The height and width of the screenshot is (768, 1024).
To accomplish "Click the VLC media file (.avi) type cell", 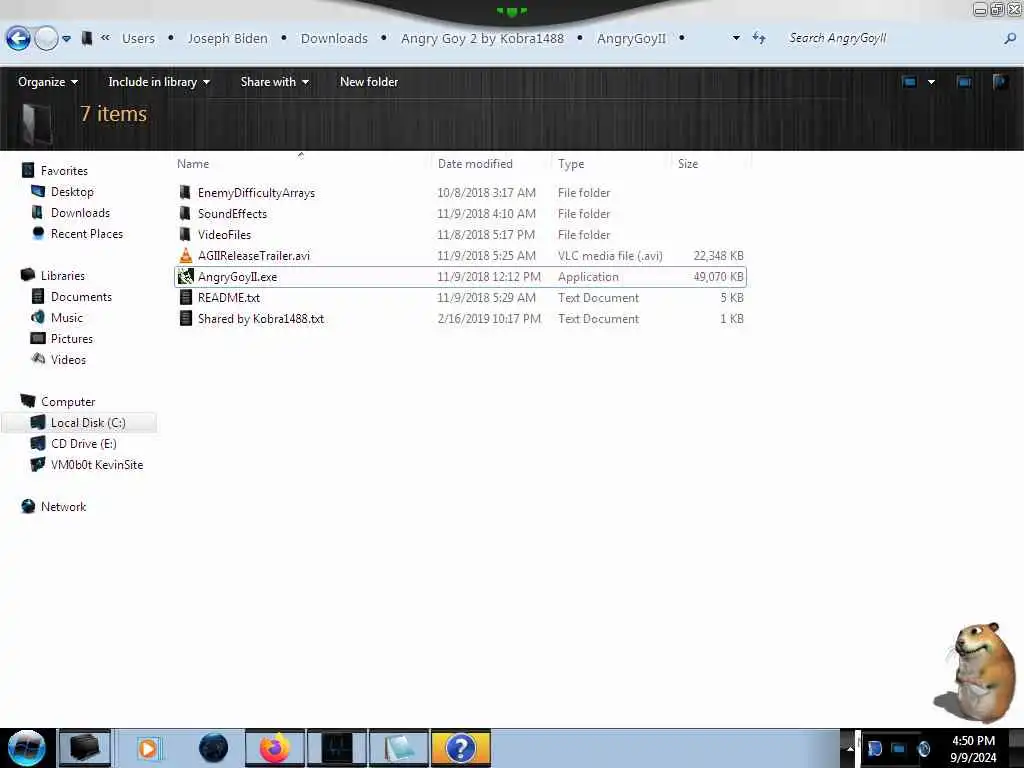I will coord(610,255).
